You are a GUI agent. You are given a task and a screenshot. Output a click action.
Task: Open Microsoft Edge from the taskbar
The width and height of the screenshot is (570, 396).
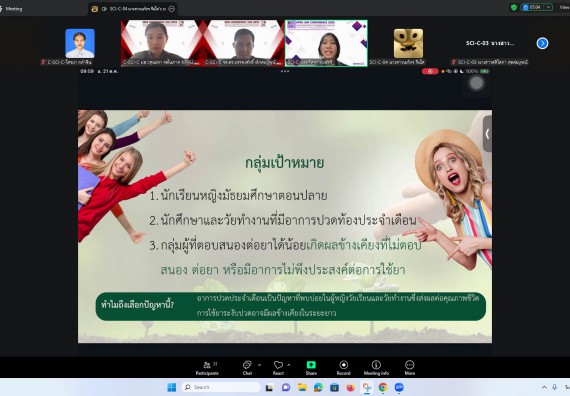coord(318,388)
